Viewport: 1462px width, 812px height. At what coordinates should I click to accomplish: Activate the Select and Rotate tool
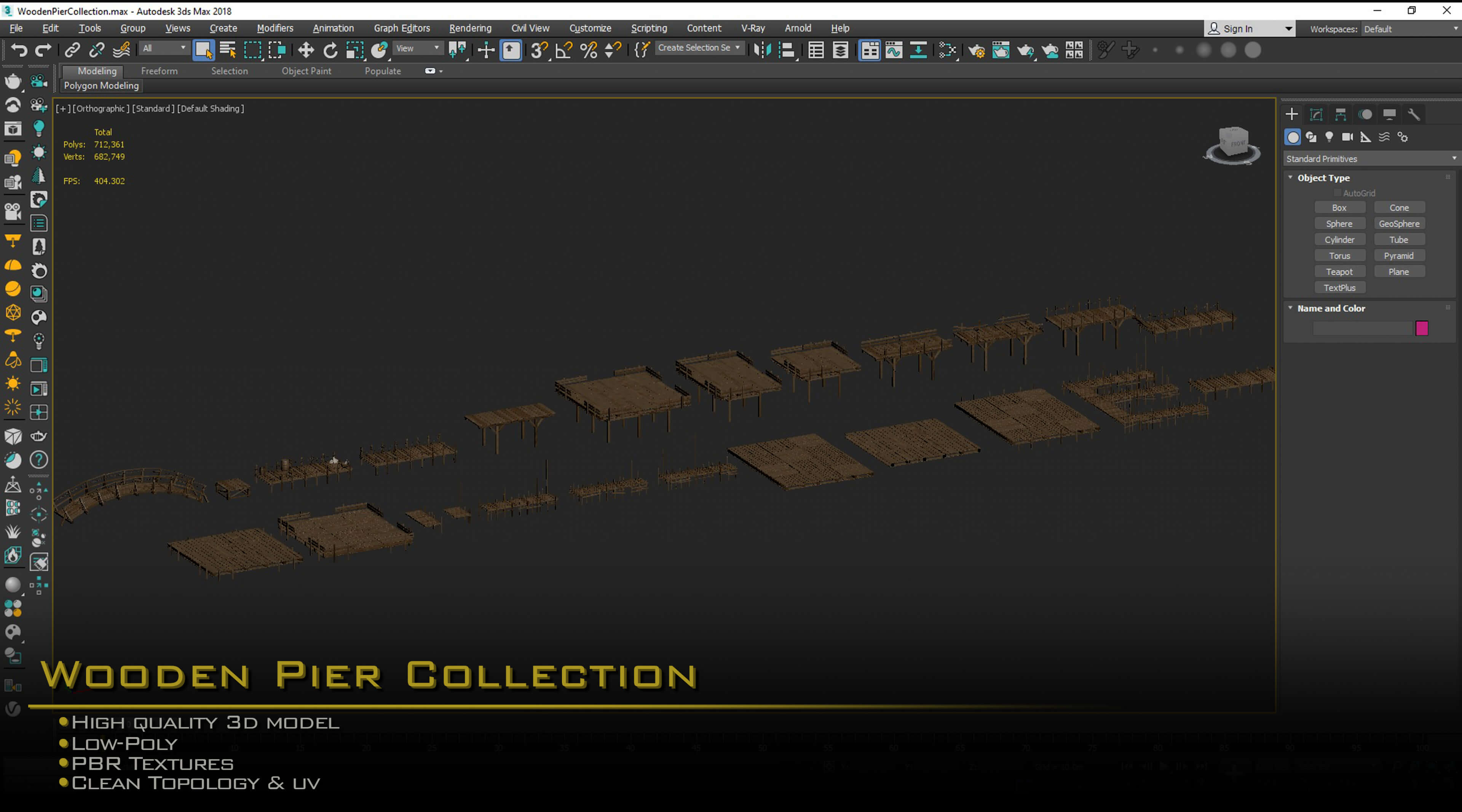(x=330, y=50)
